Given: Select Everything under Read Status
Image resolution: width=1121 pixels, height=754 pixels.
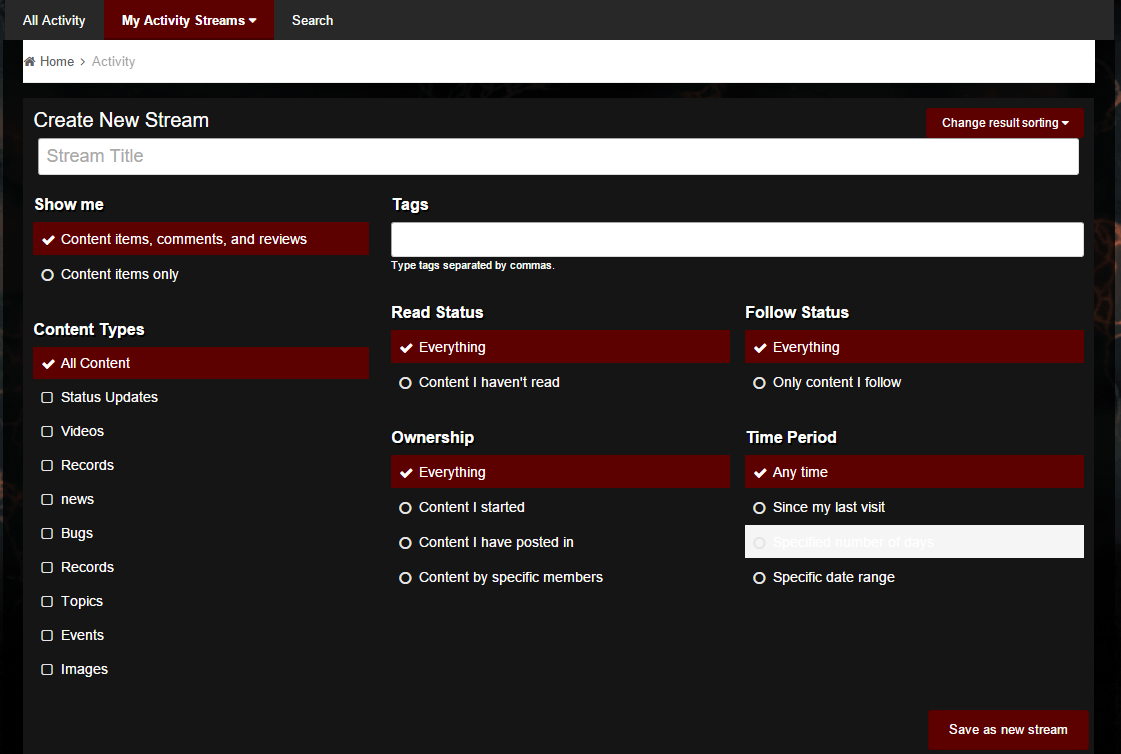Looking at the screenshot, I should pos(560,347).
